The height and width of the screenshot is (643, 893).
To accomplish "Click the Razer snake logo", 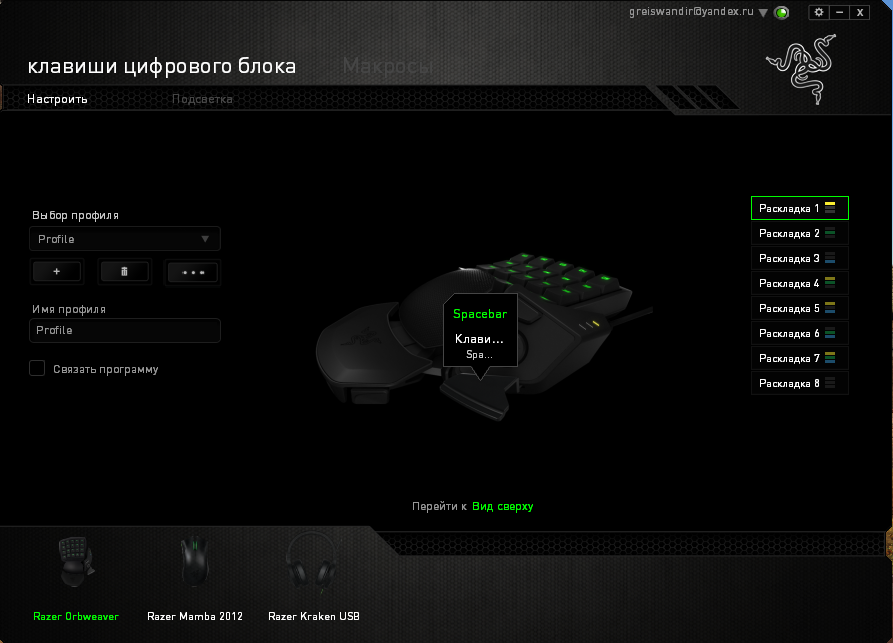I will [802, 69].
